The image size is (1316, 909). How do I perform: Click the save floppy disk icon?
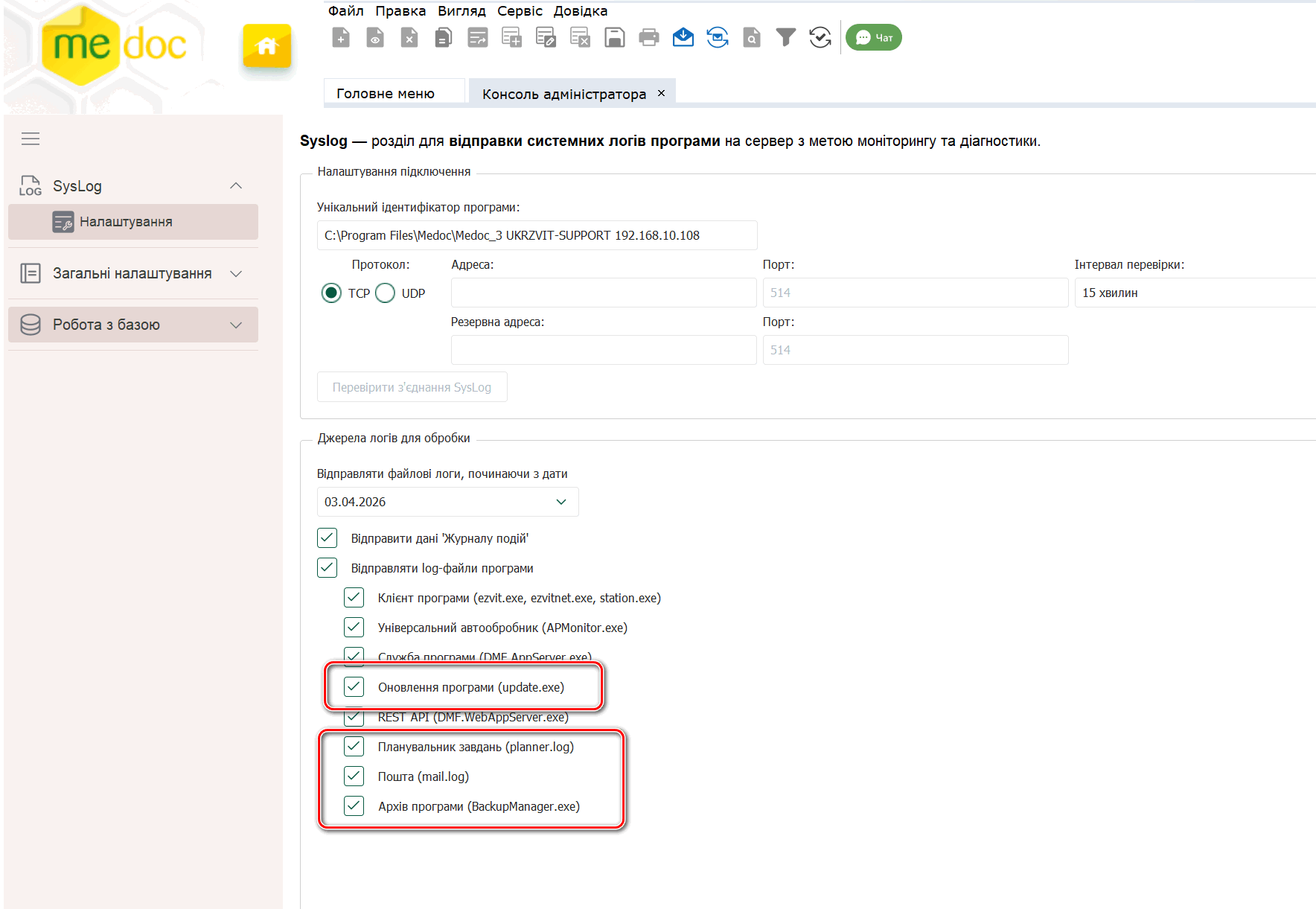(614, 37)
